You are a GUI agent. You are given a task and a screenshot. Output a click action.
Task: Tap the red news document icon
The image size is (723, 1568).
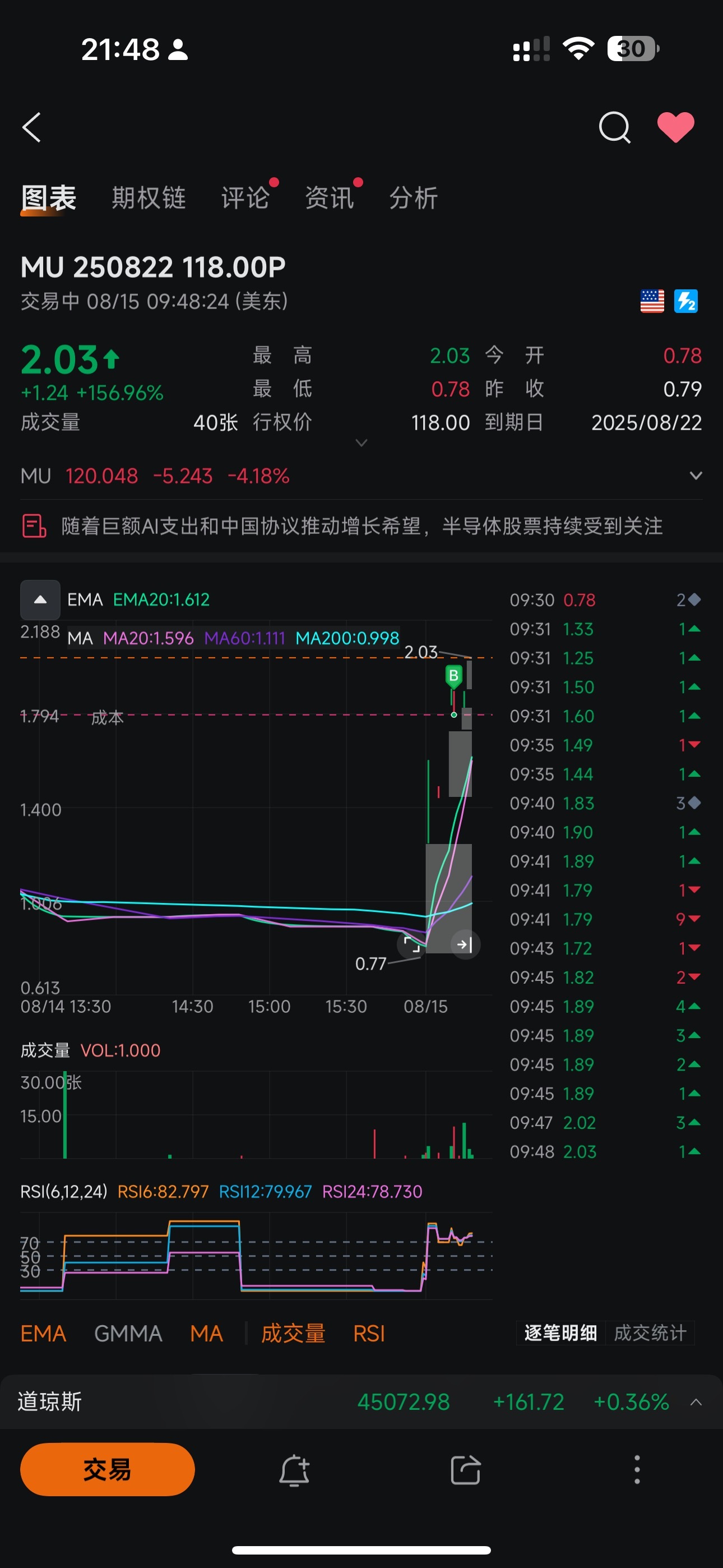pyautogui.click(x=34, y=525)
